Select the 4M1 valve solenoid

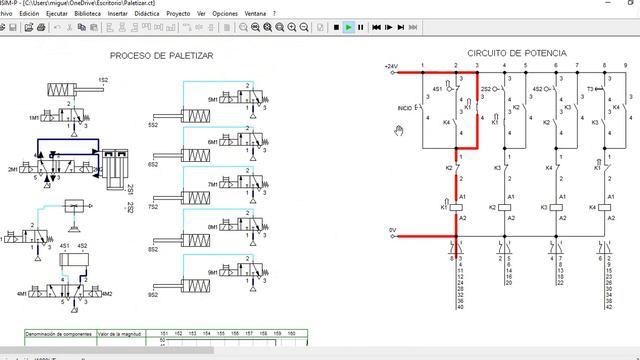pos(37,292)
